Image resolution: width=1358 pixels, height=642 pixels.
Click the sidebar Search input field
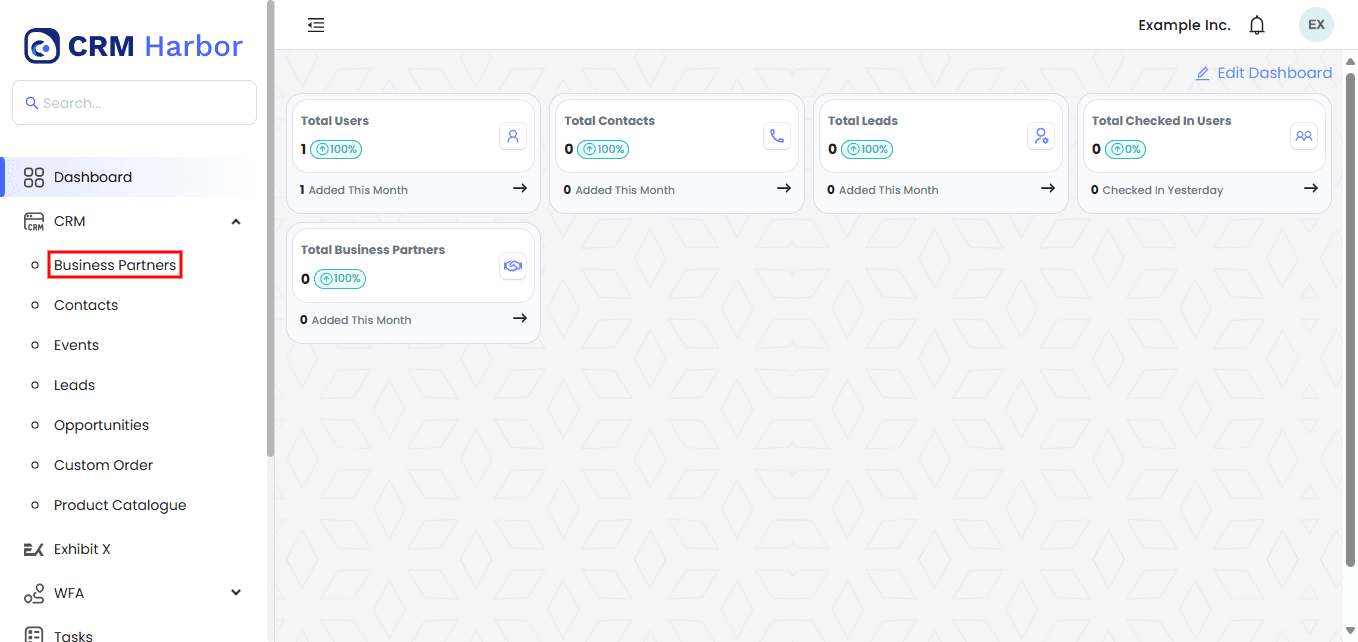point(134,103)
